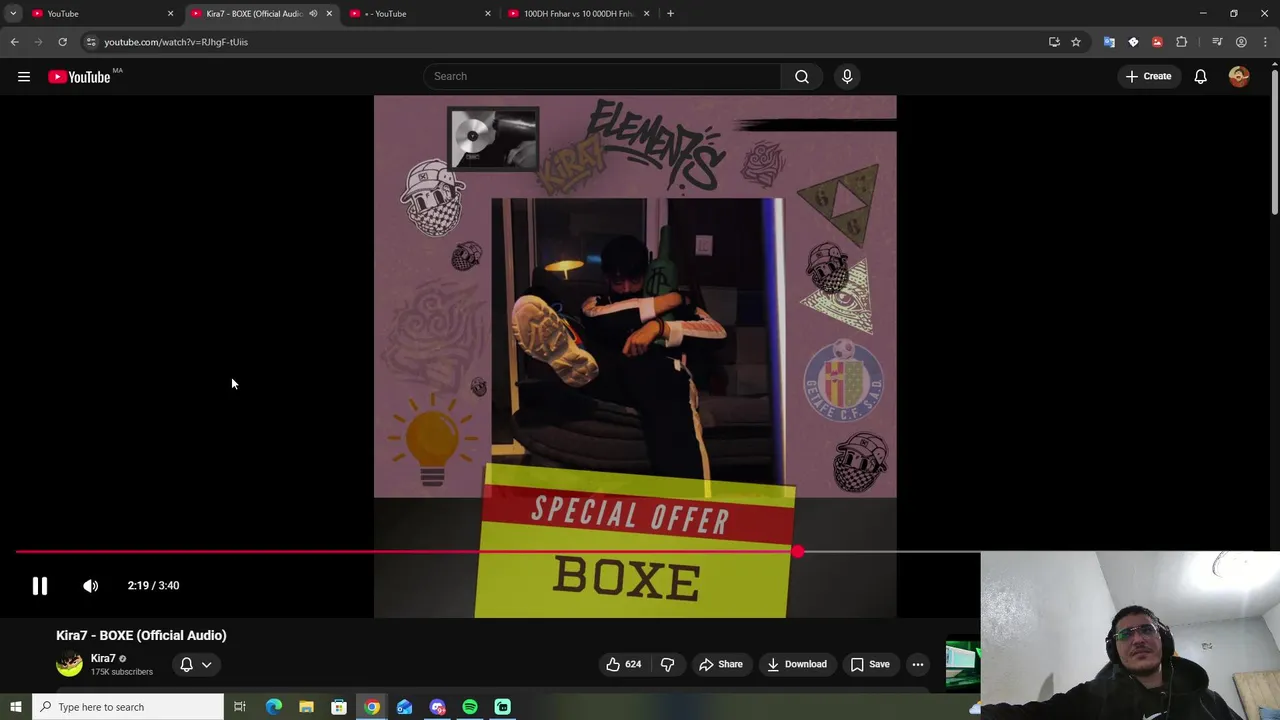Open the account avatar menu
The width and height of the screenshot is (1280, 720).
pyautogui.click(x=1239, y=76)
